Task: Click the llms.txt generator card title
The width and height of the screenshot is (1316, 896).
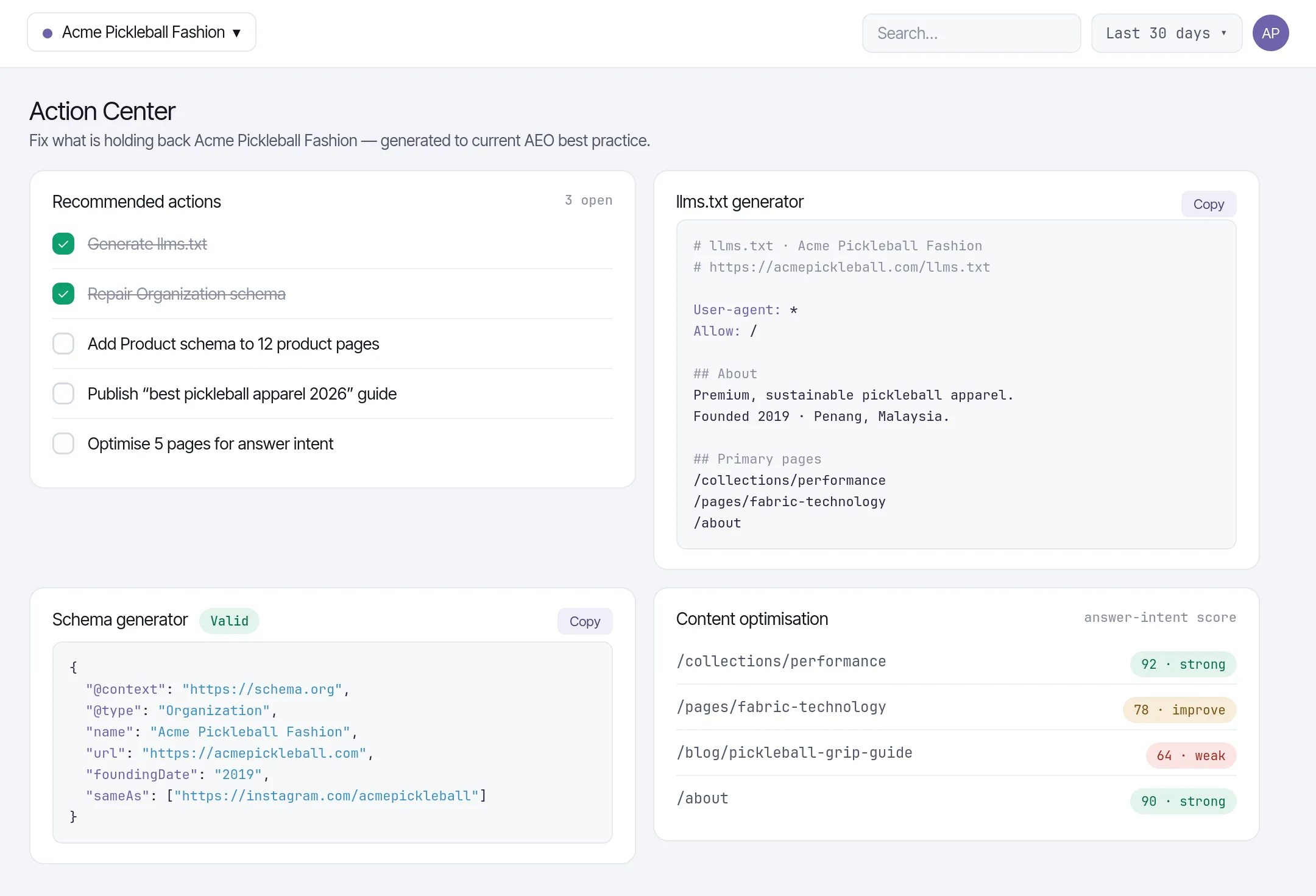Action: click(x=740, y=202)
